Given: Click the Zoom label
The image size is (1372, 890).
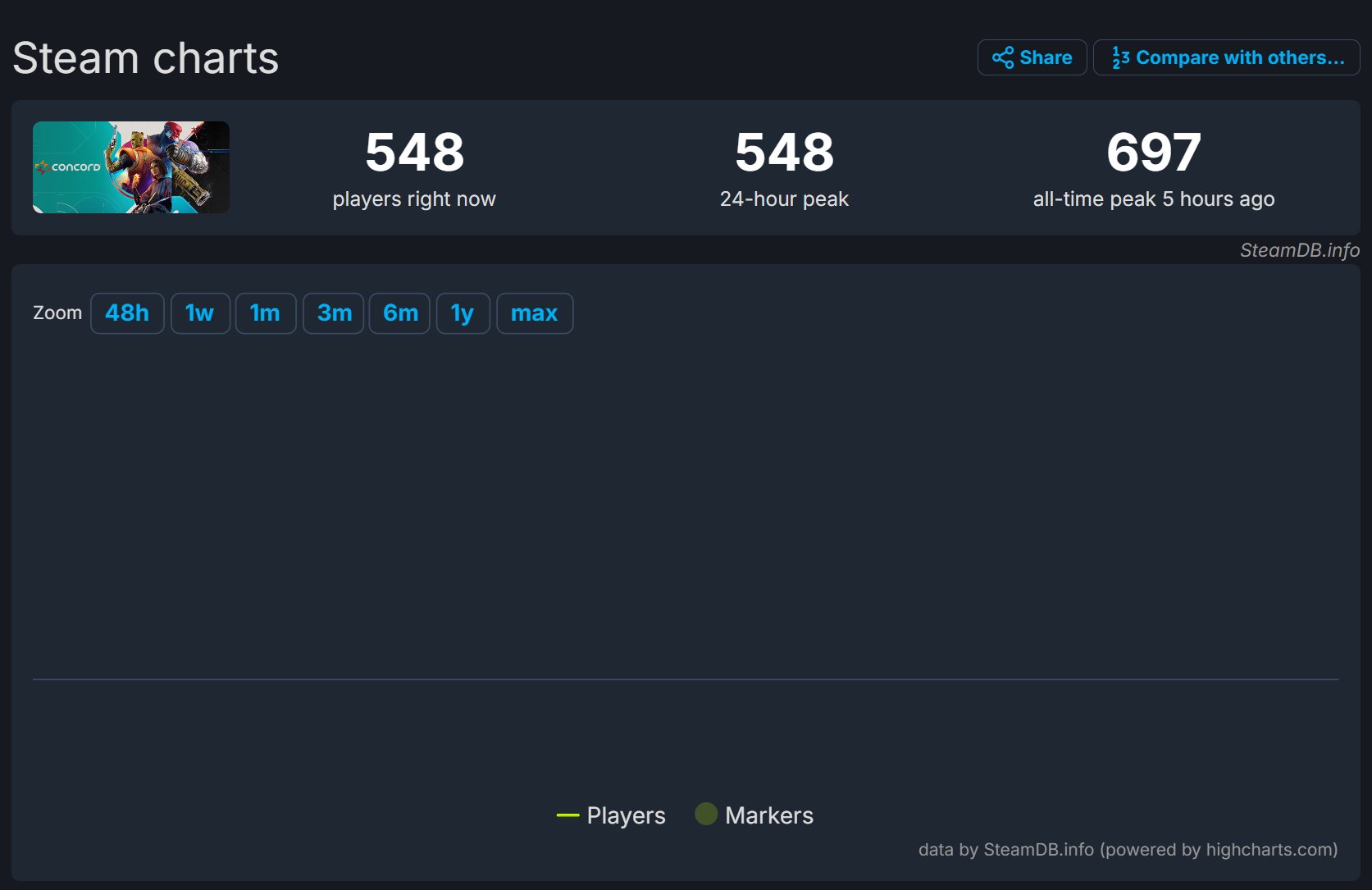Looking at the screenshot, I should (x=57, y=313).
